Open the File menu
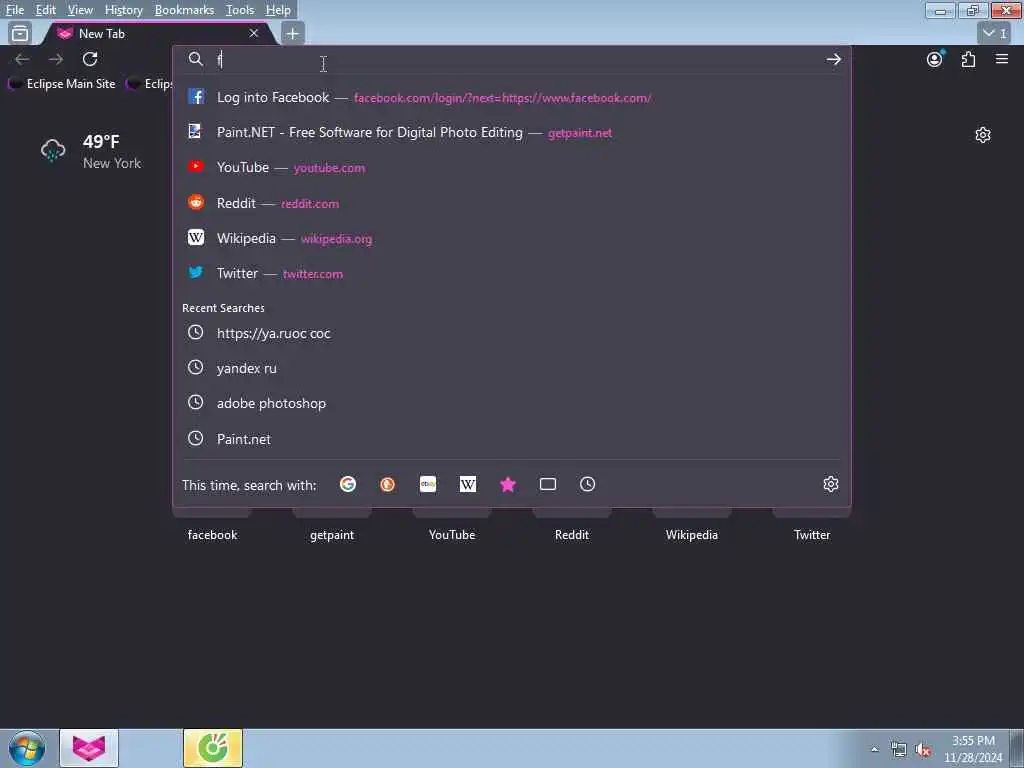Viewport: 1024px width, 768px height. [14, 10]
